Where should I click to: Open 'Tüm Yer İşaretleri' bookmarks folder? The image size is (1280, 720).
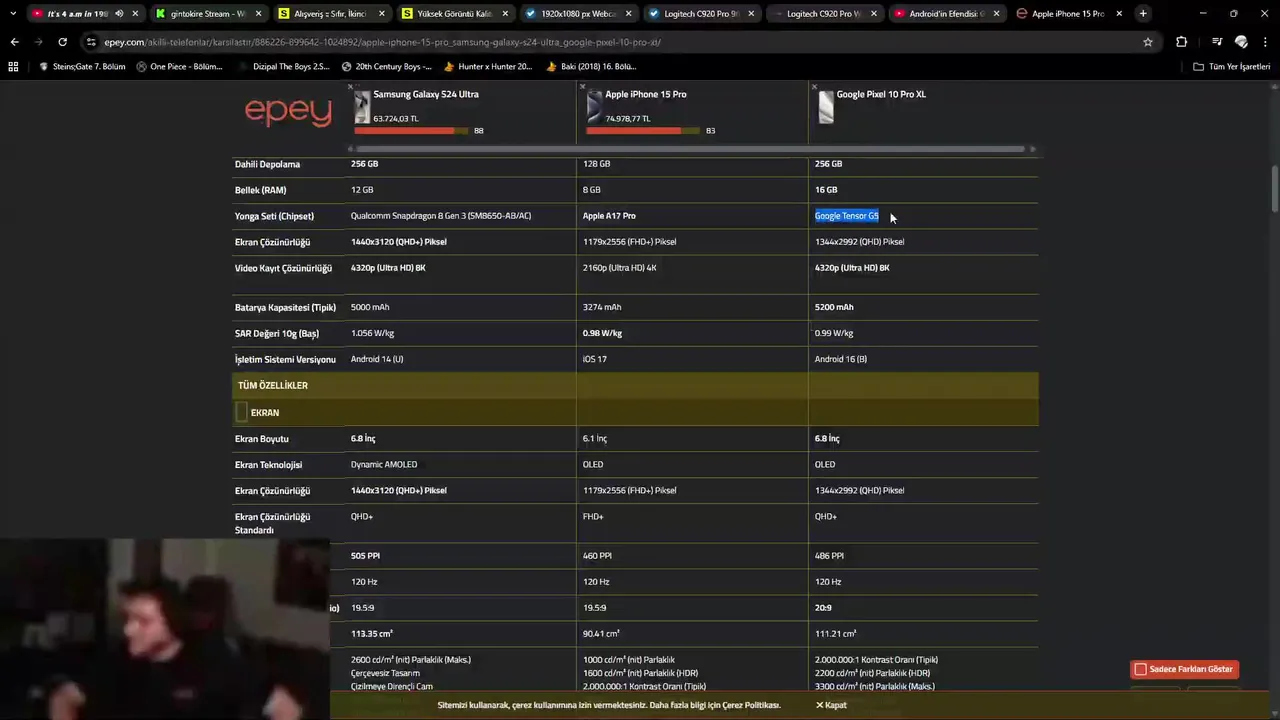(x=1232, y=67)
